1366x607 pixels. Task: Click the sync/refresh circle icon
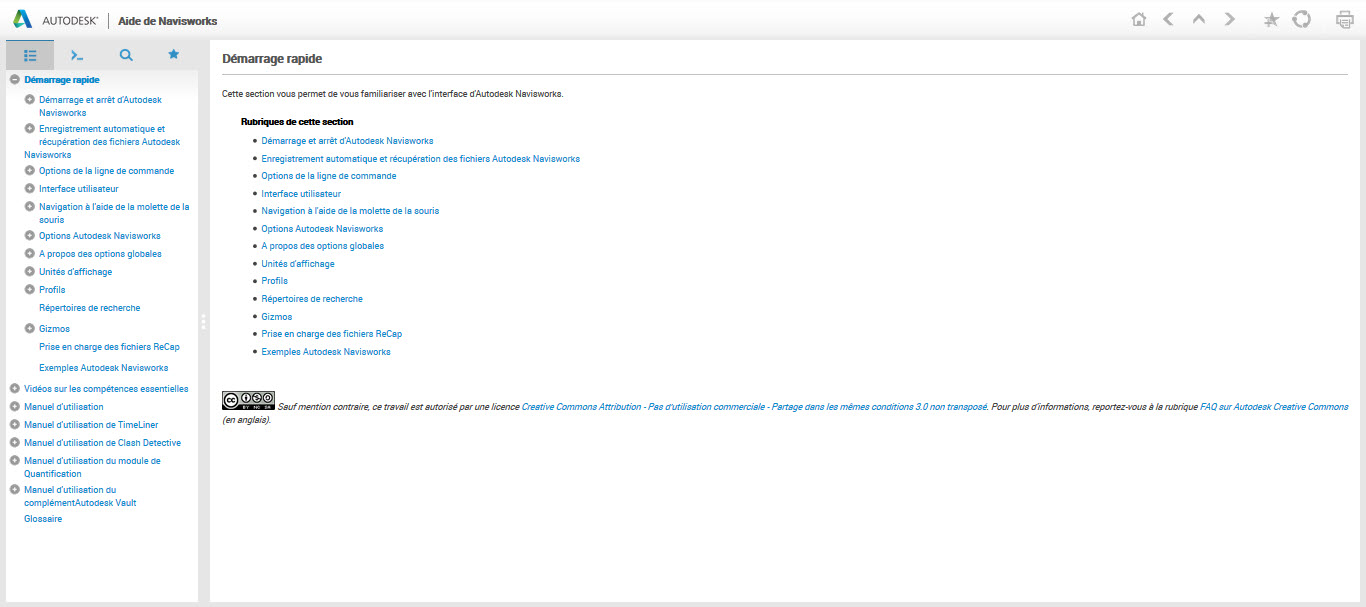point(1301,20)
